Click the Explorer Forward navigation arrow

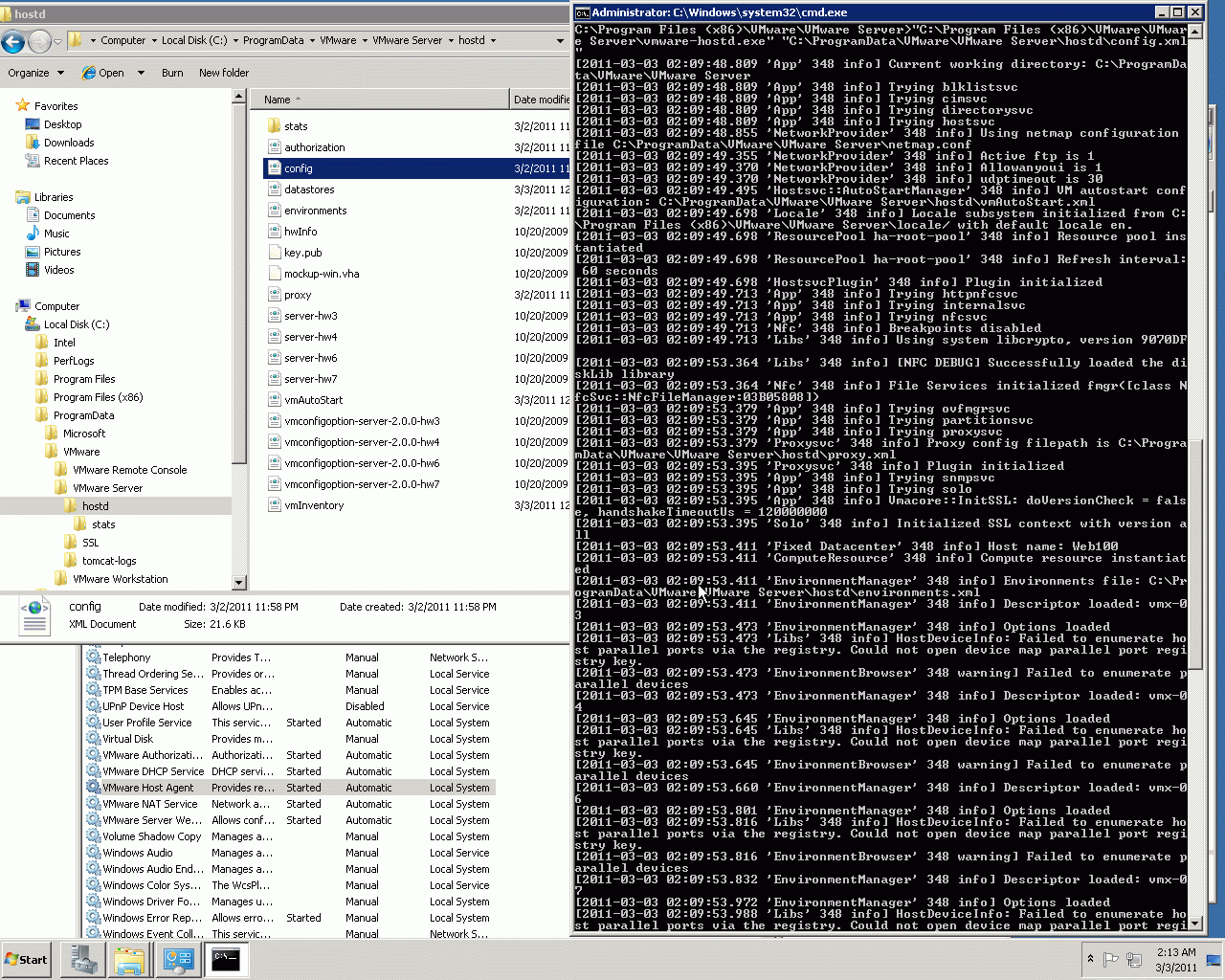(39, 41)
